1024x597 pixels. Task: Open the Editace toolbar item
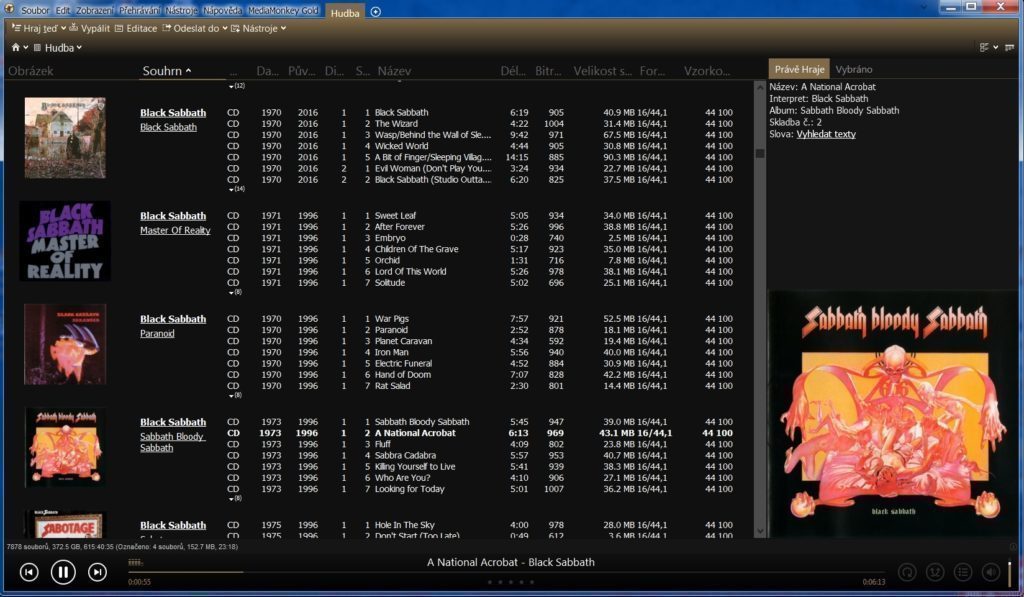pos(136,28)
